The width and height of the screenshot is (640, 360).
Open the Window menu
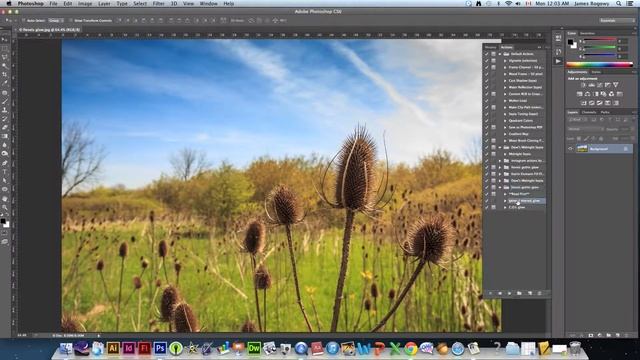208,3
